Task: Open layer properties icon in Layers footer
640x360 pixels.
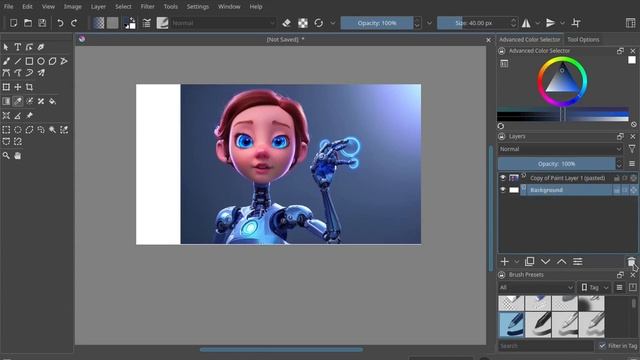Action: pos(578,262)
